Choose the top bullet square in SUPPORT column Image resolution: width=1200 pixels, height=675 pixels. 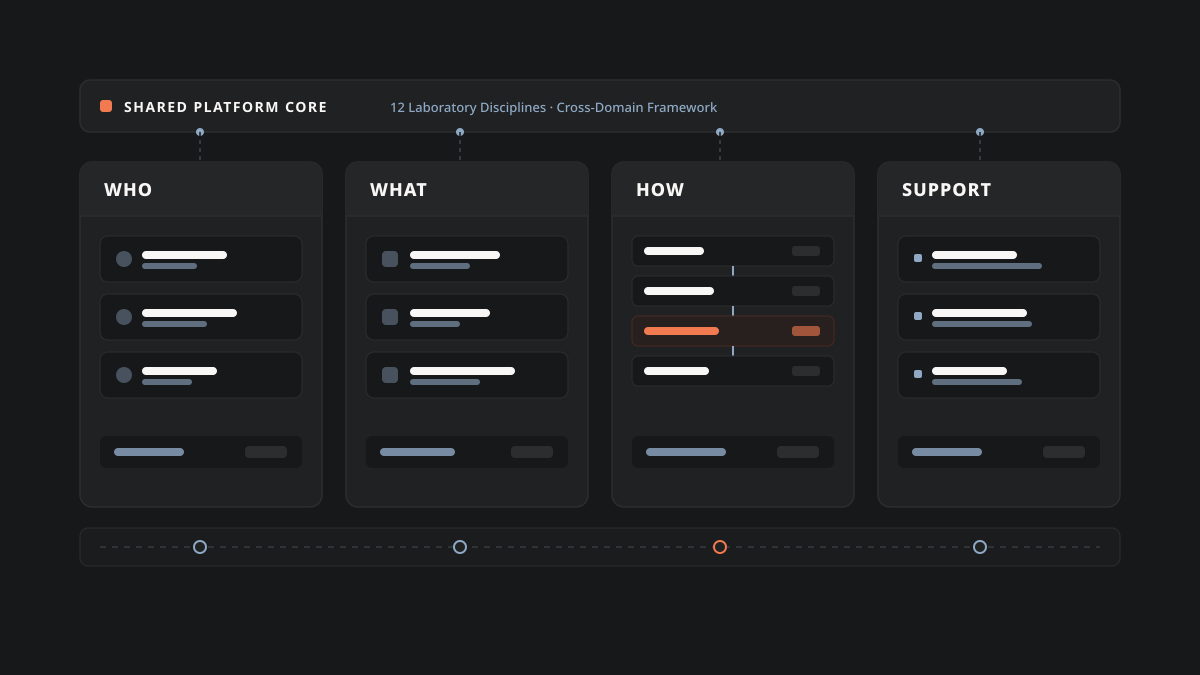tap(918, 258)
